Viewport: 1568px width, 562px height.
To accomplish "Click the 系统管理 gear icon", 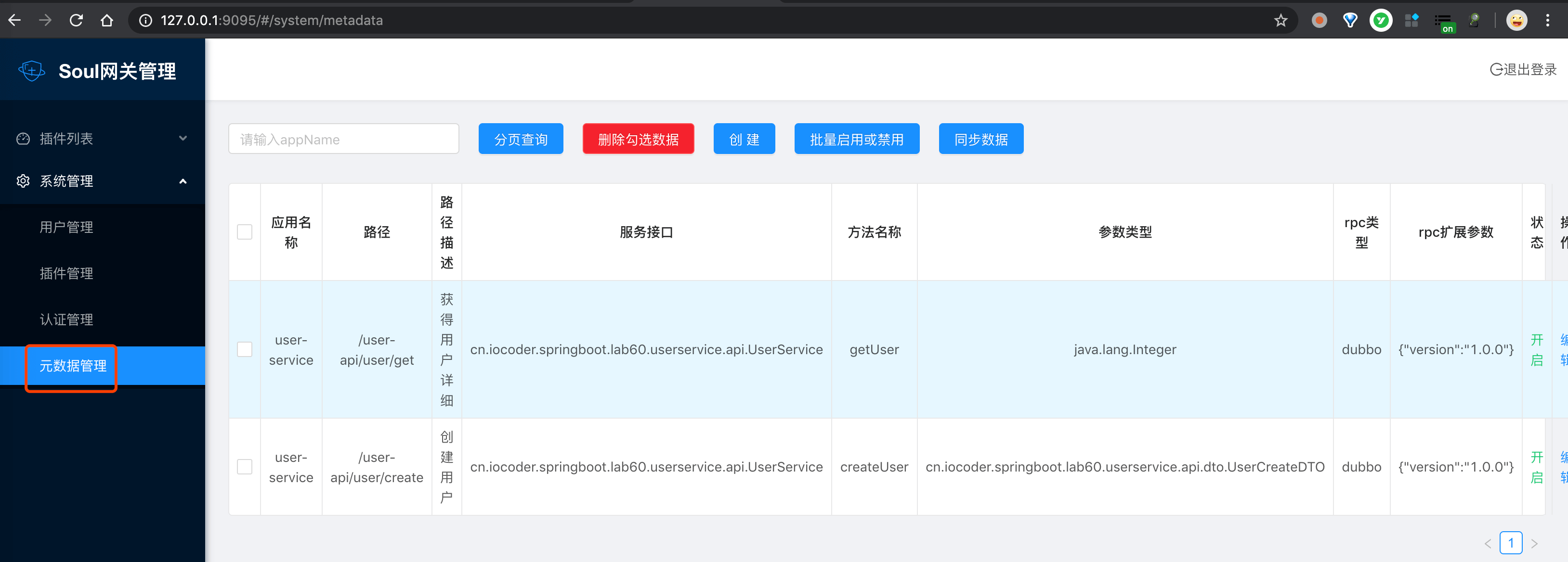I will 23,180.
